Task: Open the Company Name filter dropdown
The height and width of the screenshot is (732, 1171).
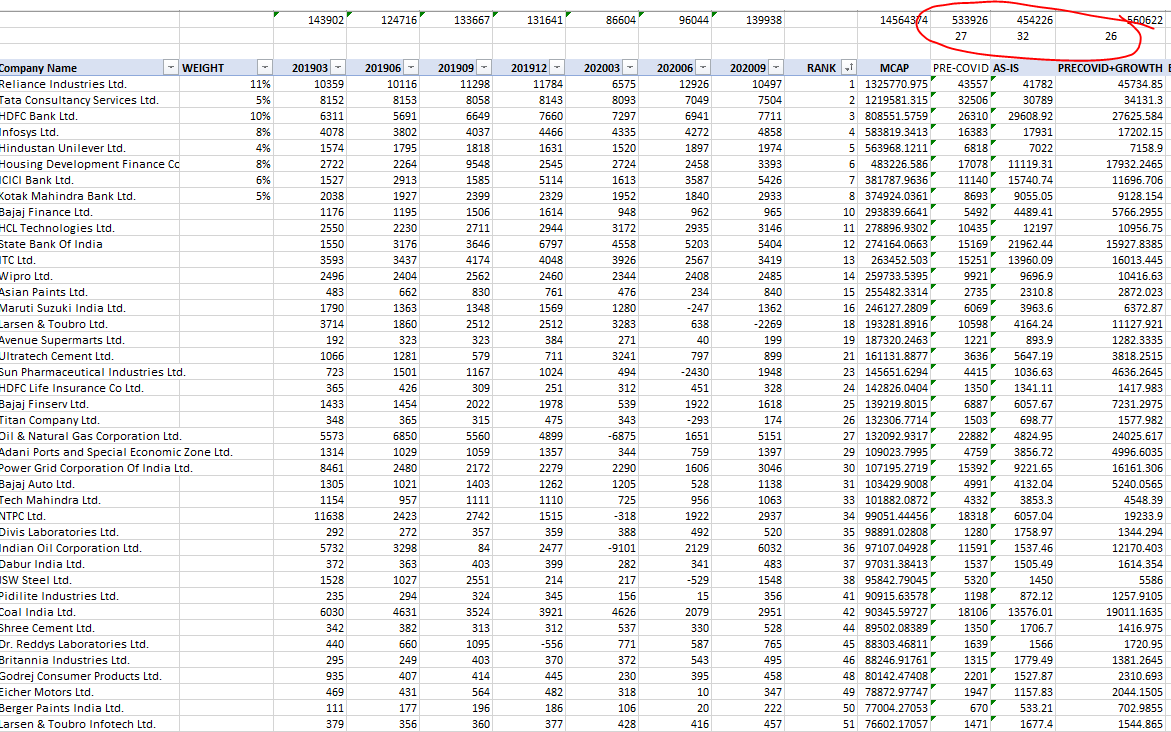Action: 170,68
